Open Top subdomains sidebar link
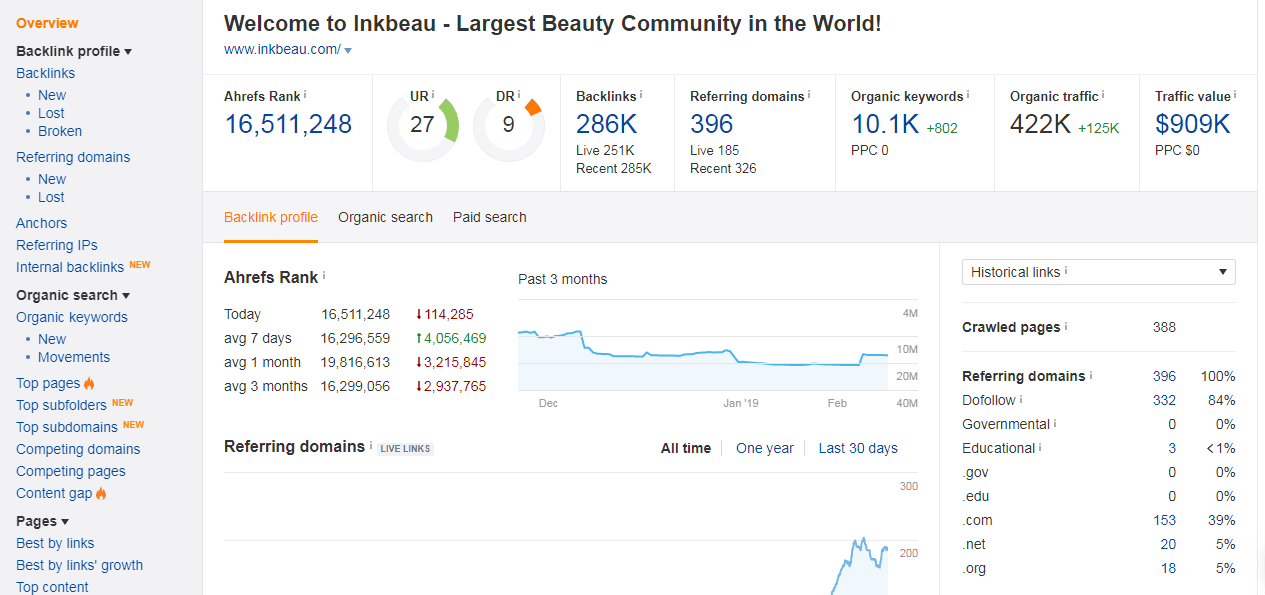Screen dimensions: 1265x595 (67, 427)
